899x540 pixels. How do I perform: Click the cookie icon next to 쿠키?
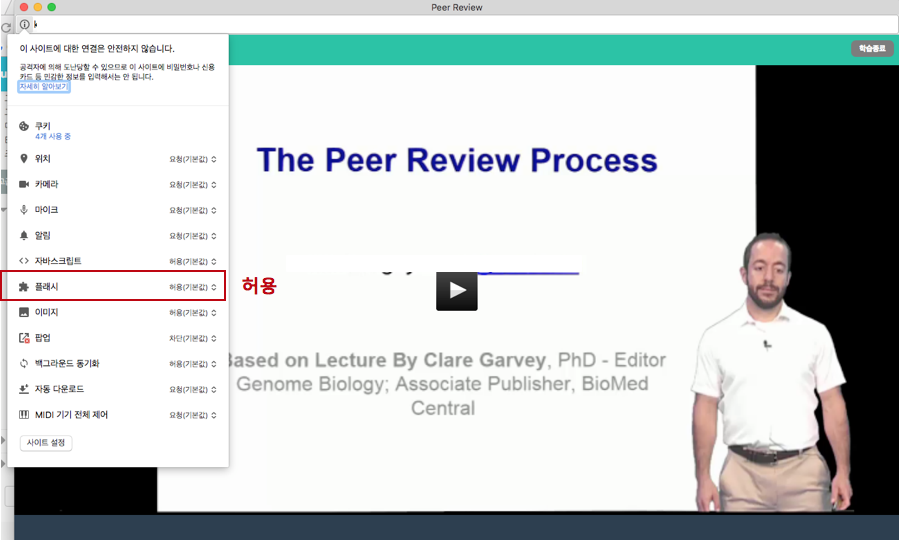(x=24, y=126)
